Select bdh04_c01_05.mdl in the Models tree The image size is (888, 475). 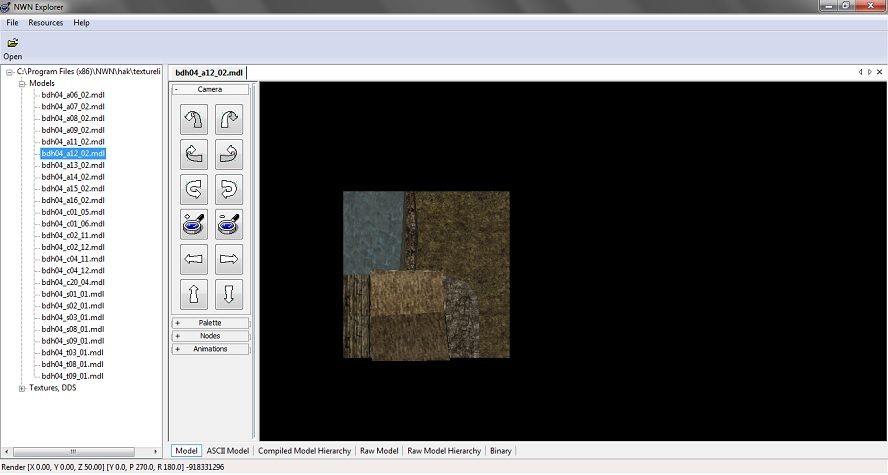(73, 212)
